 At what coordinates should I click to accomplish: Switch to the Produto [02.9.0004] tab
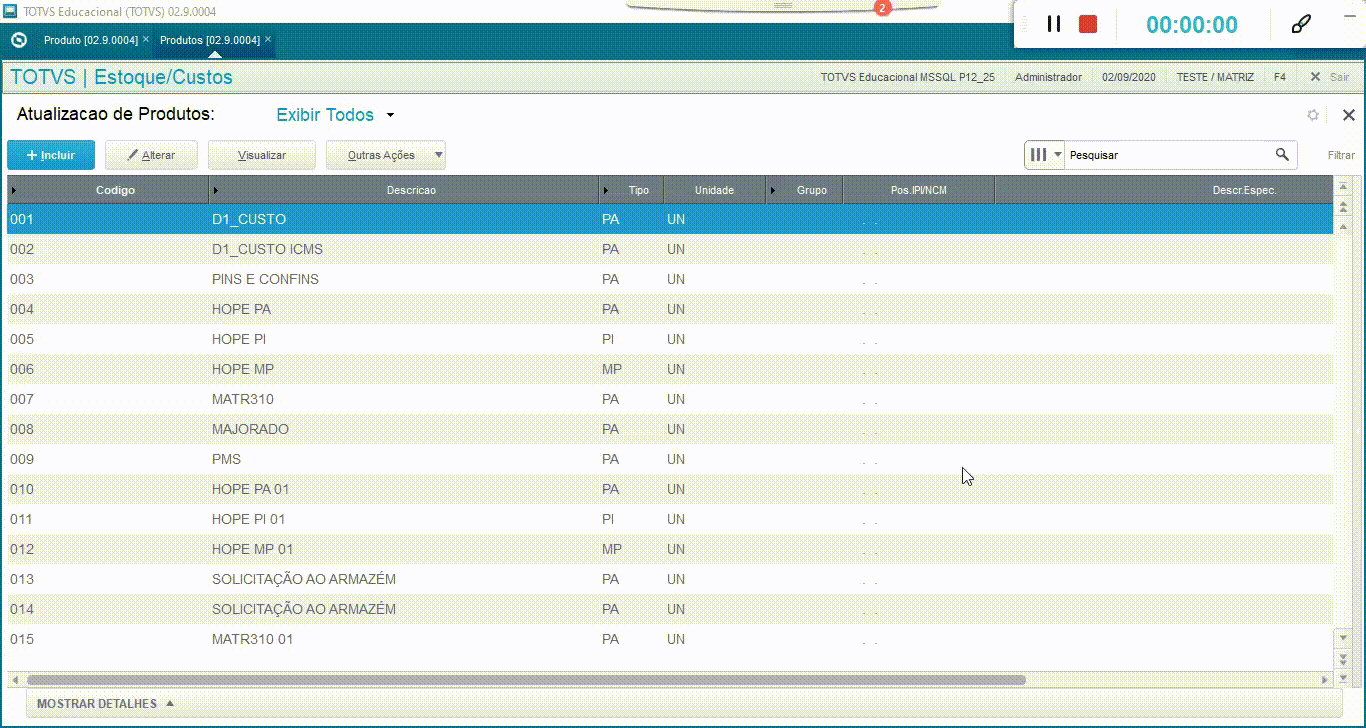tap(90, 40)
